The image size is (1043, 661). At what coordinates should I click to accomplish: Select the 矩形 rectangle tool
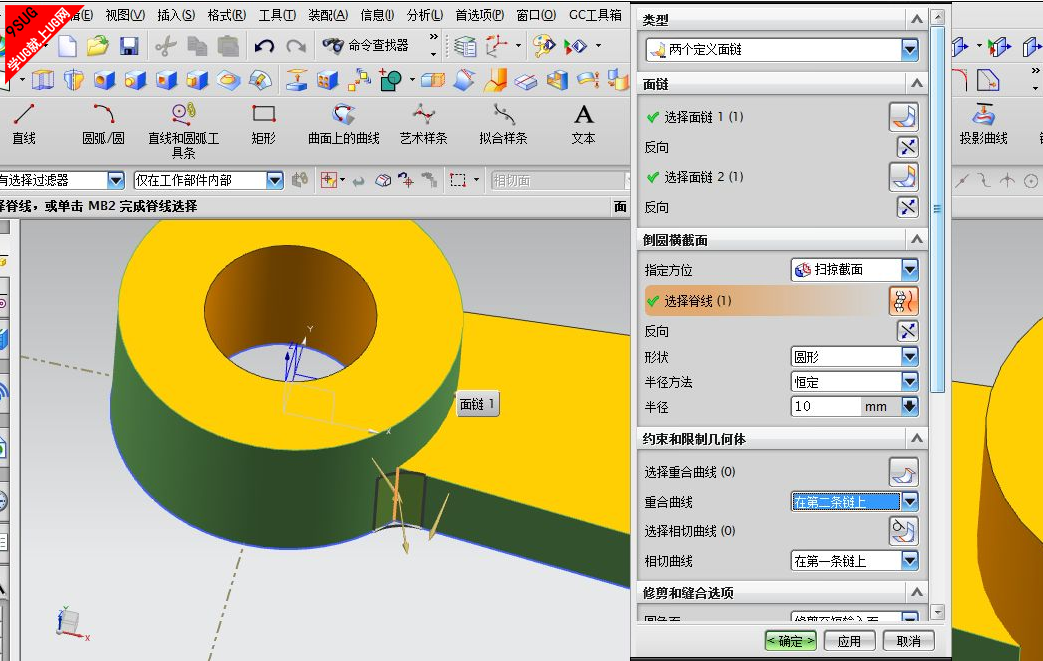(x=263, y=124)
